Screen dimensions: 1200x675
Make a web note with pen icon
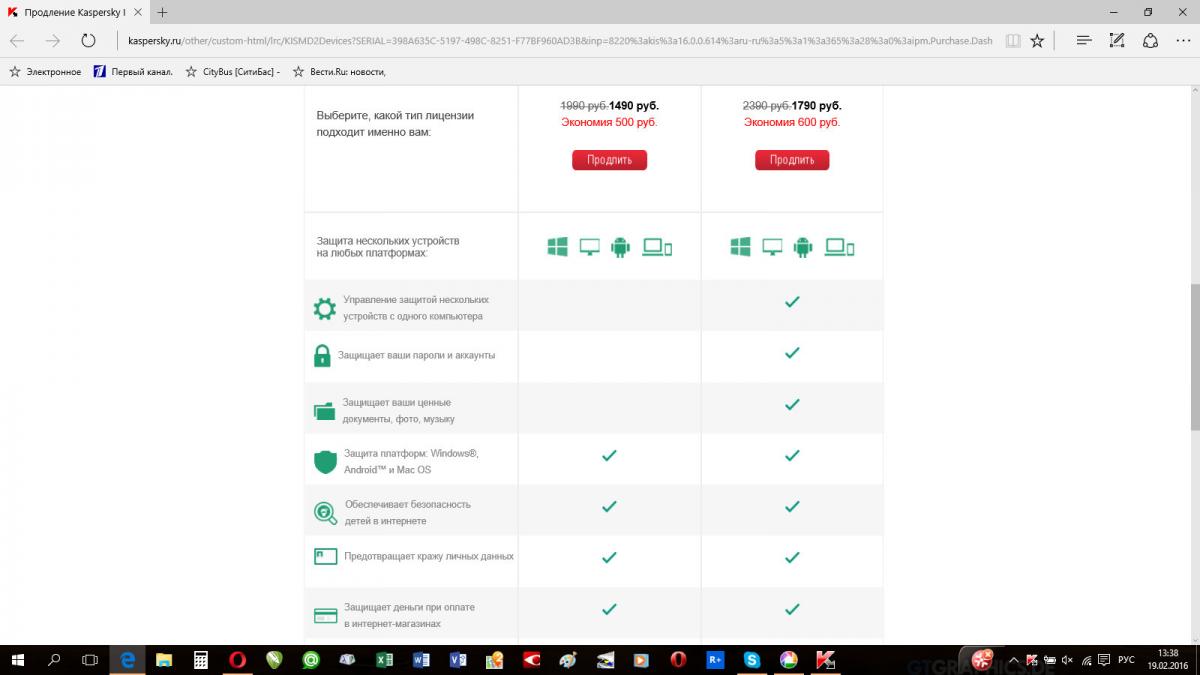pyautogui.click(x=1118, y=41)
